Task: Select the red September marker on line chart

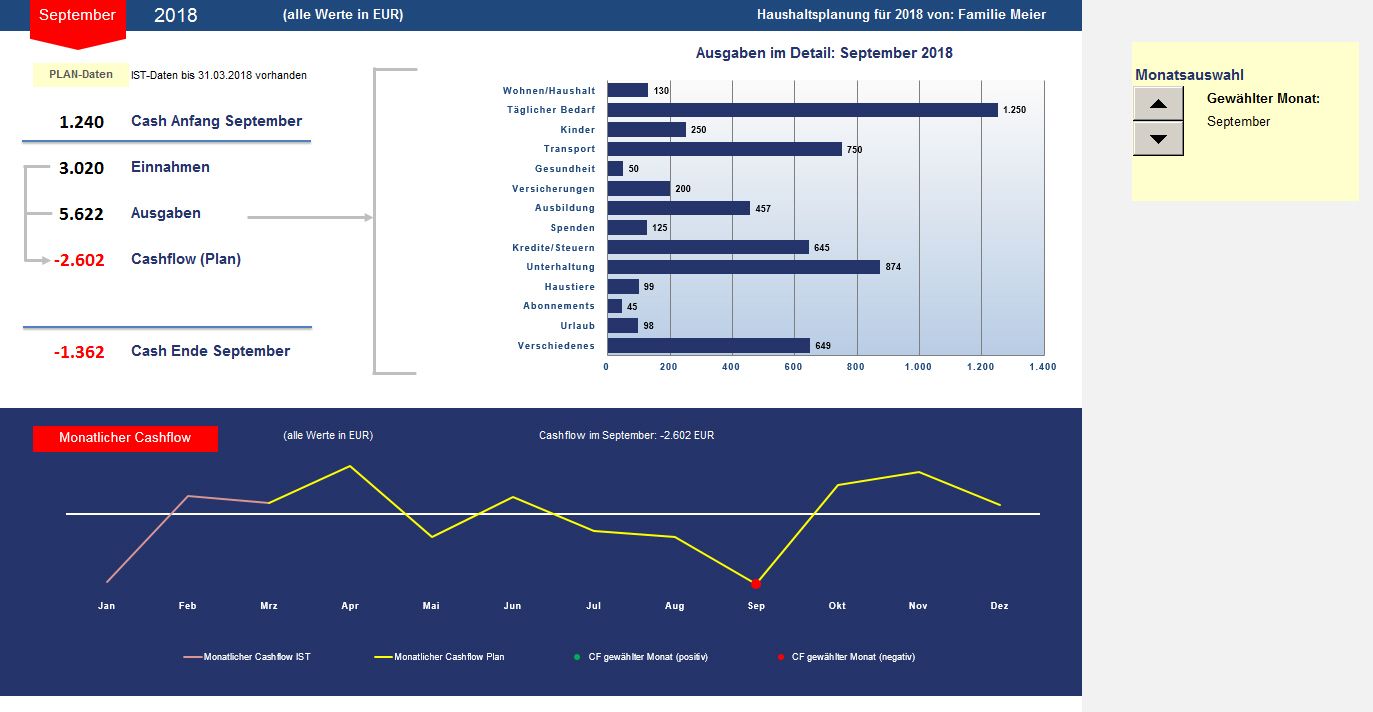Action: pos(756,584)
